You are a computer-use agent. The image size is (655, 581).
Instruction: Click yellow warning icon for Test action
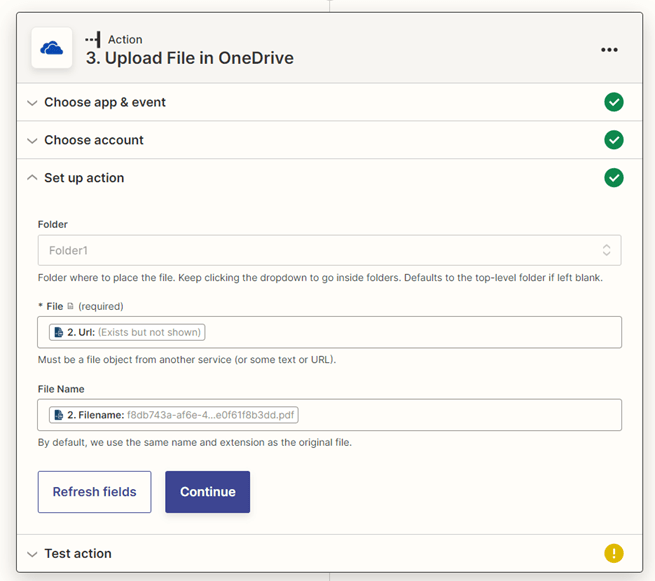[614, 553]
